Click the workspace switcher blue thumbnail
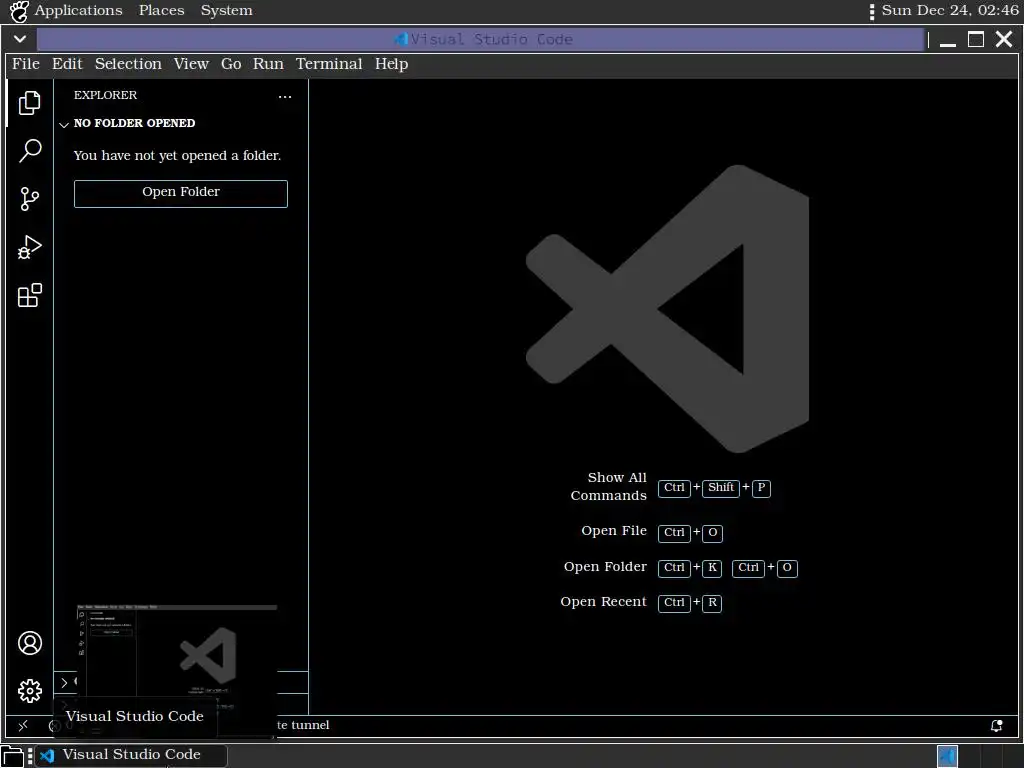Image resolution: width=1024 pixels, height=768 pixels. pos(948,756)
